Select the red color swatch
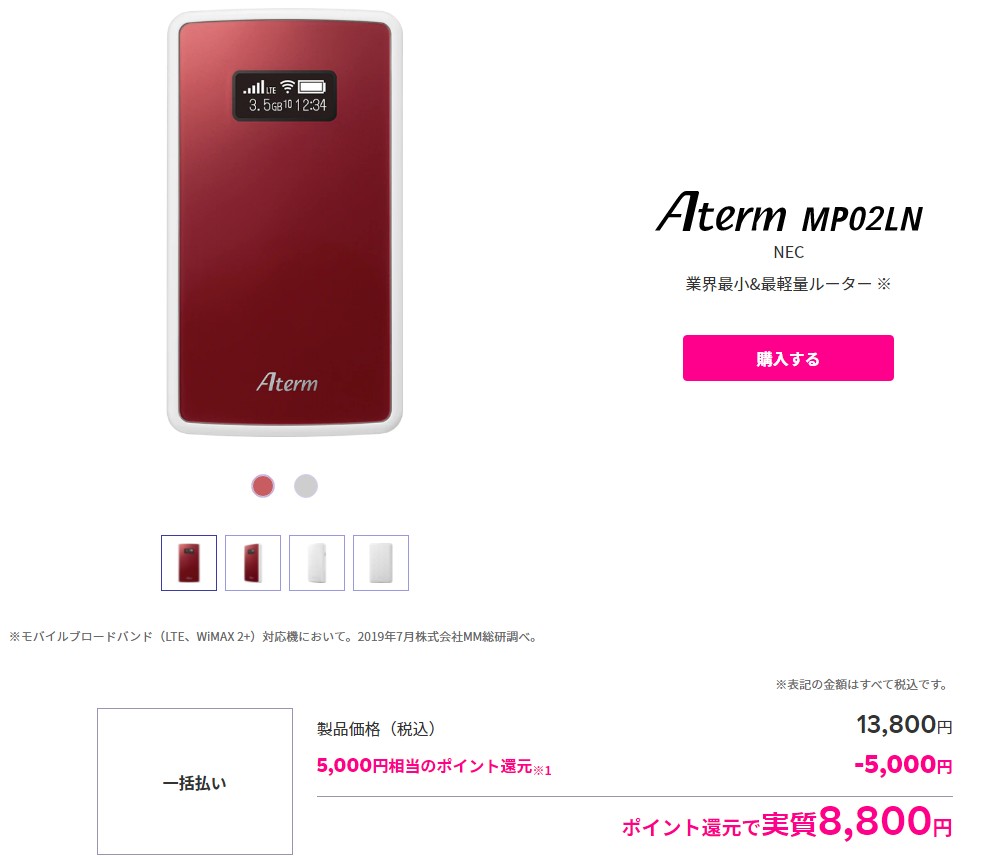The width and height of the screenshot is (988, 857). click(263, 486)
